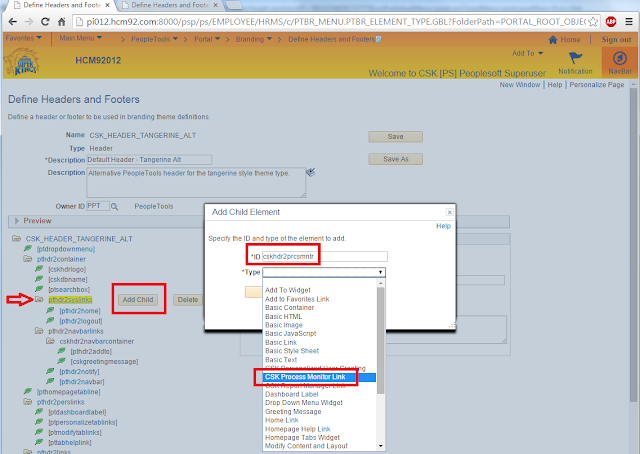Click the Home house icon
The image size is (640, 454).
(x=553, y=40)
